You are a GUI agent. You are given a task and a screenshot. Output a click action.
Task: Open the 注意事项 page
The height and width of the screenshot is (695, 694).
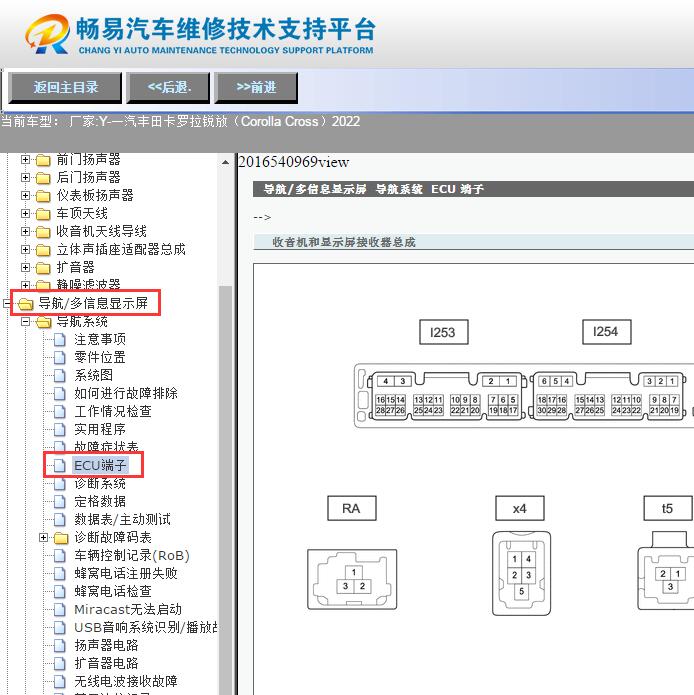(x=100, y=340)
